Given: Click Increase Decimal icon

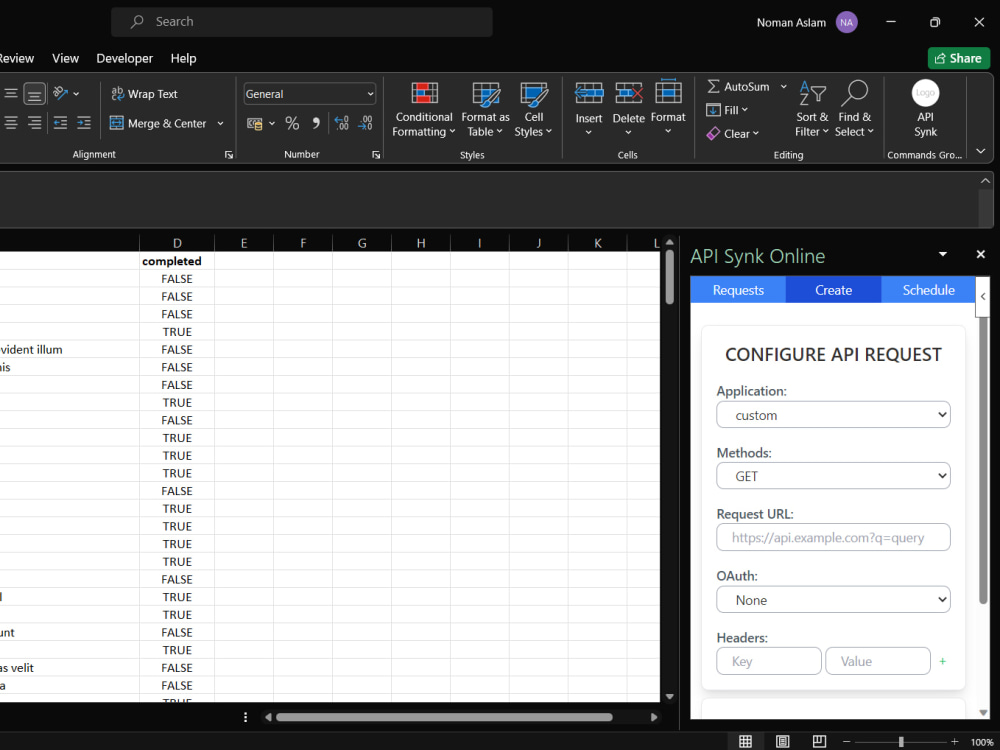Looking at the screenshot, I should click(342, 123).
